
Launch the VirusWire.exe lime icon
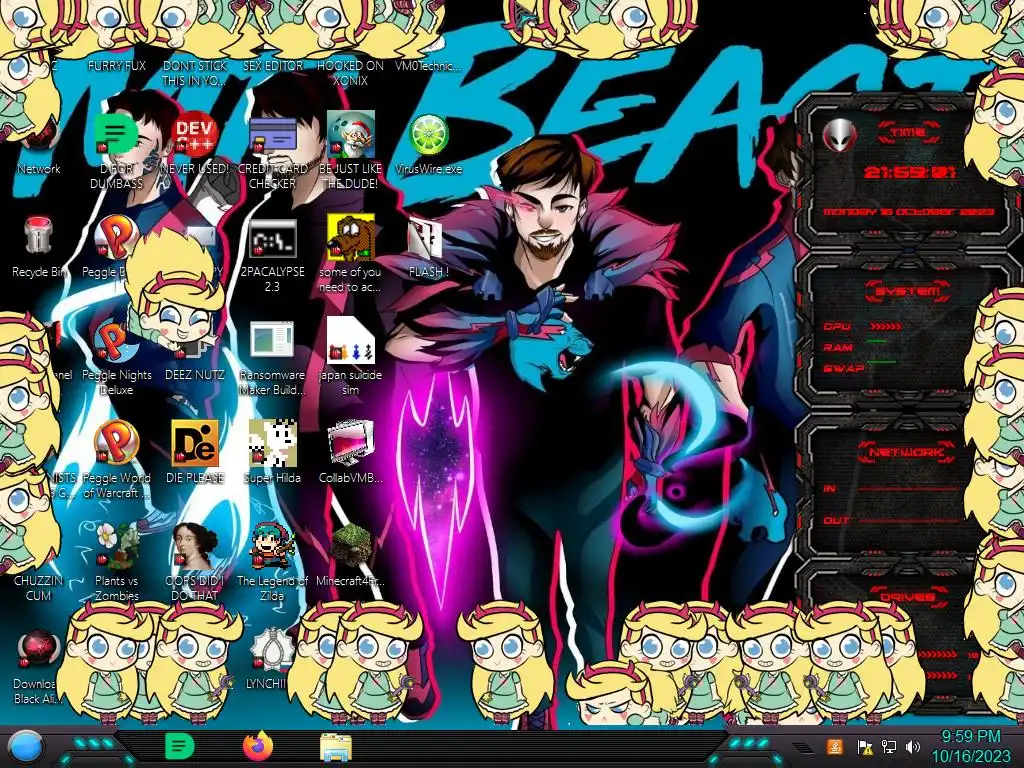428,134
